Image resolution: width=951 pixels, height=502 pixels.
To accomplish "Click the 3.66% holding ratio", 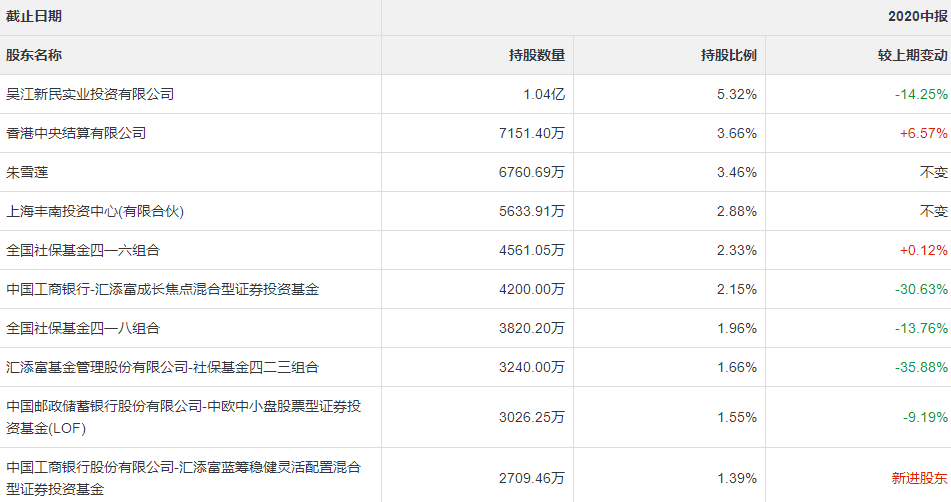I will coord(737,133).
